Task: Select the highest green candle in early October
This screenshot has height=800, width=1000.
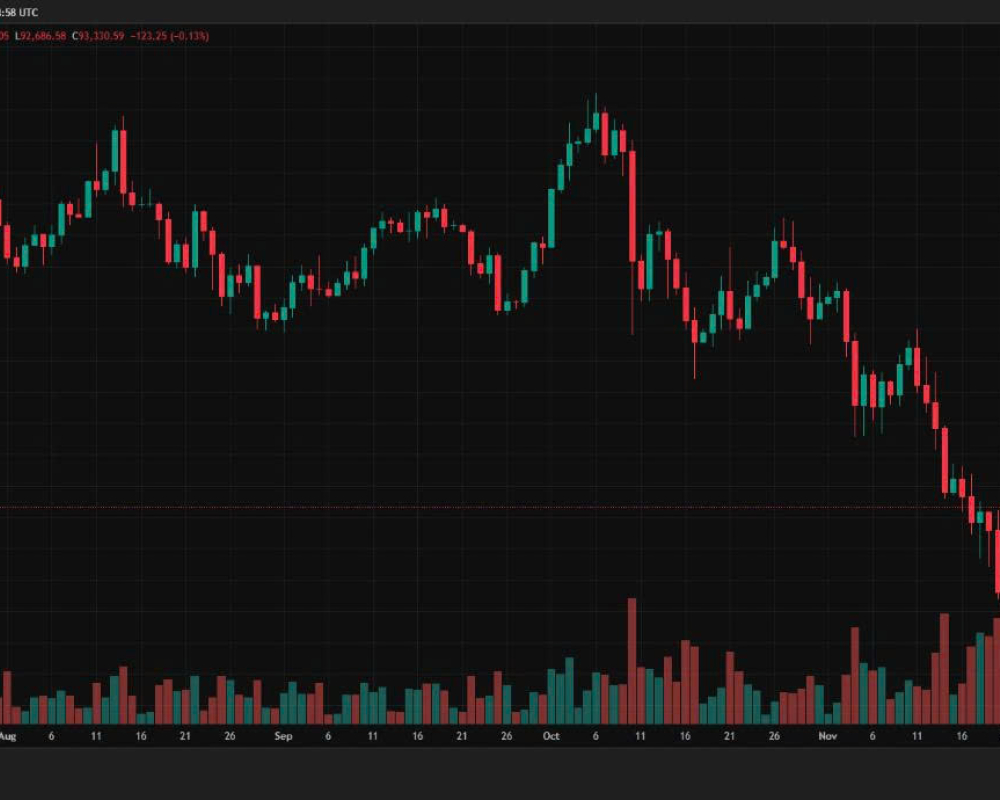Action: [x=595, y=121]
